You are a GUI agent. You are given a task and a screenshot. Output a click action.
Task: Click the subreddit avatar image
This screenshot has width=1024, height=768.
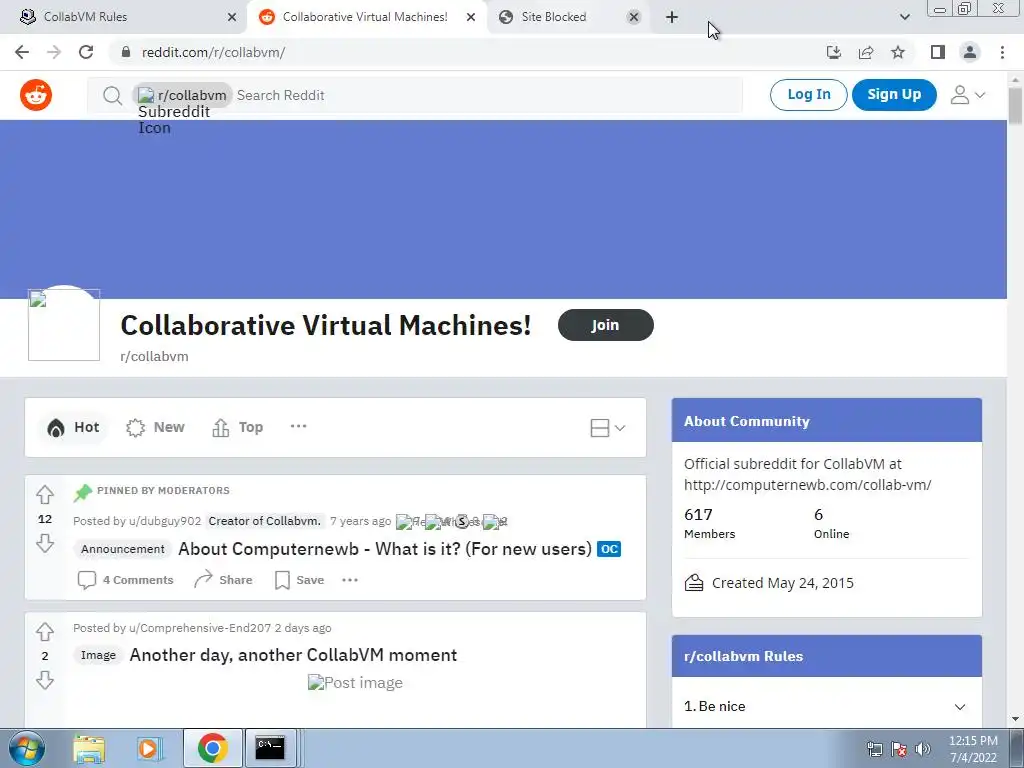click(64, 325)
